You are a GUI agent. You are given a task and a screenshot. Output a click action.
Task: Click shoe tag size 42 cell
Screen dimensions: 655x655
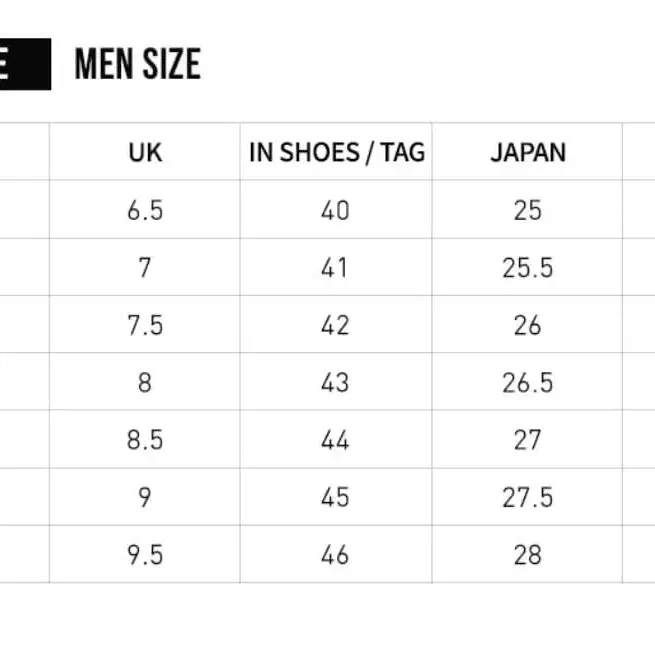pos(336,325)
